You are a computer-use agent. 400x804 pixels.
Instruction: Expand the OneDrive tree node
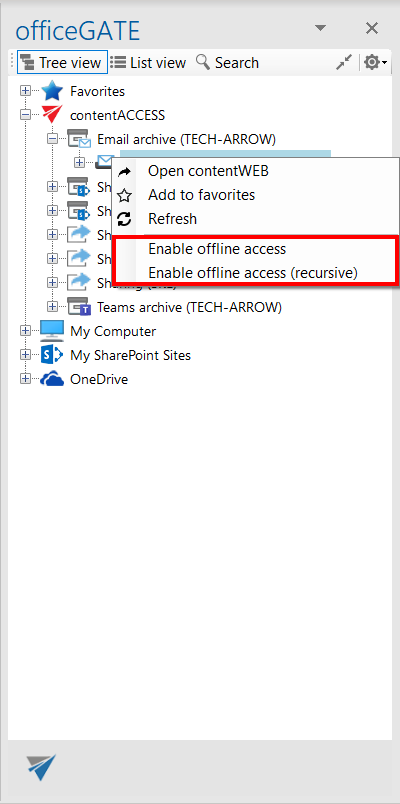coord(25,379)
